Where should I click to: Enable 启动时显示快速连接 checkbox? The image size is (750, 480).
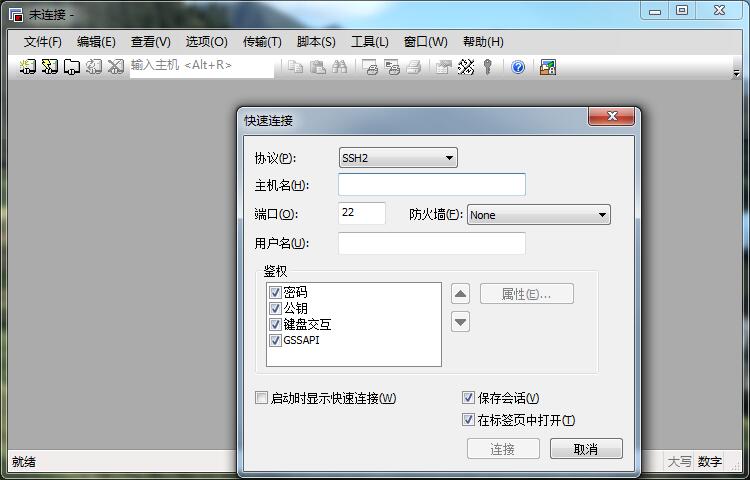point(262,398)
